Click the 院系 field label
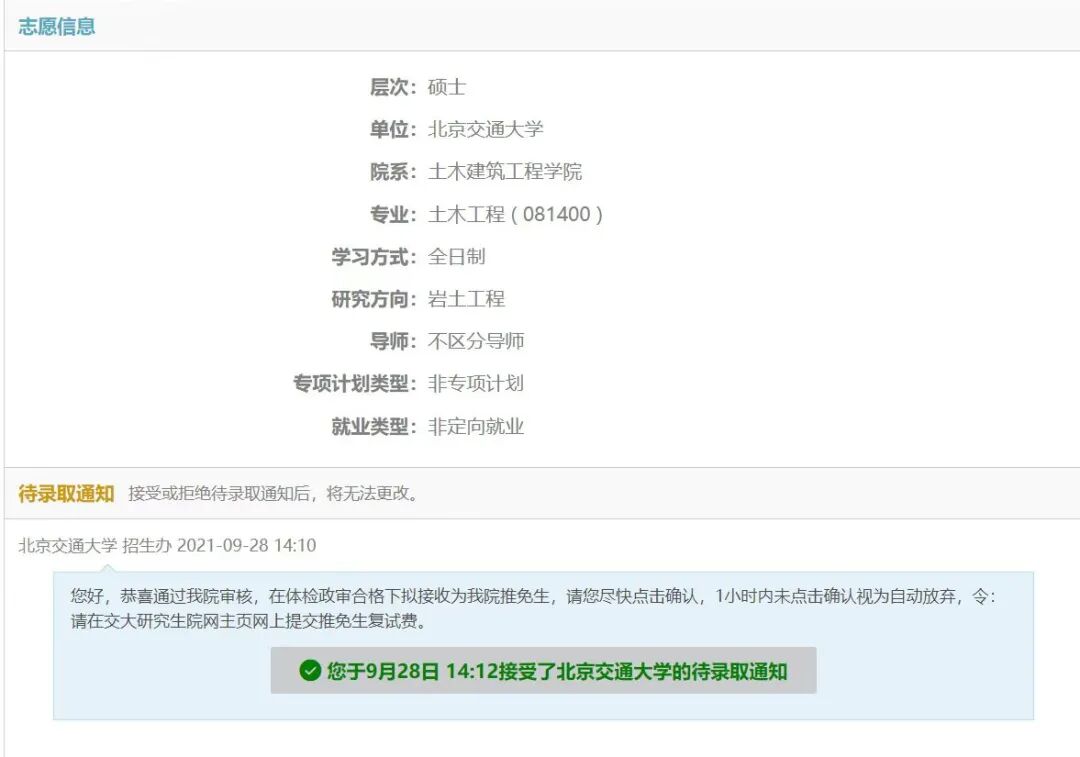1080x757 pixels. [x=393, y=172]
